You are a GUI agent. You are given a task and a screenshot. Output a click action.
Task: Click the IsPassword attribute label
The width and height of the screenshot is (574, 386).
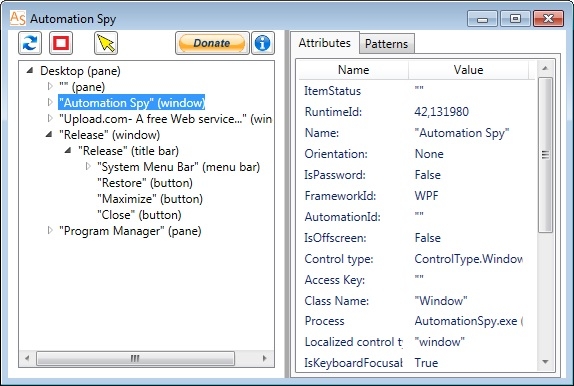tap(335, 175)
